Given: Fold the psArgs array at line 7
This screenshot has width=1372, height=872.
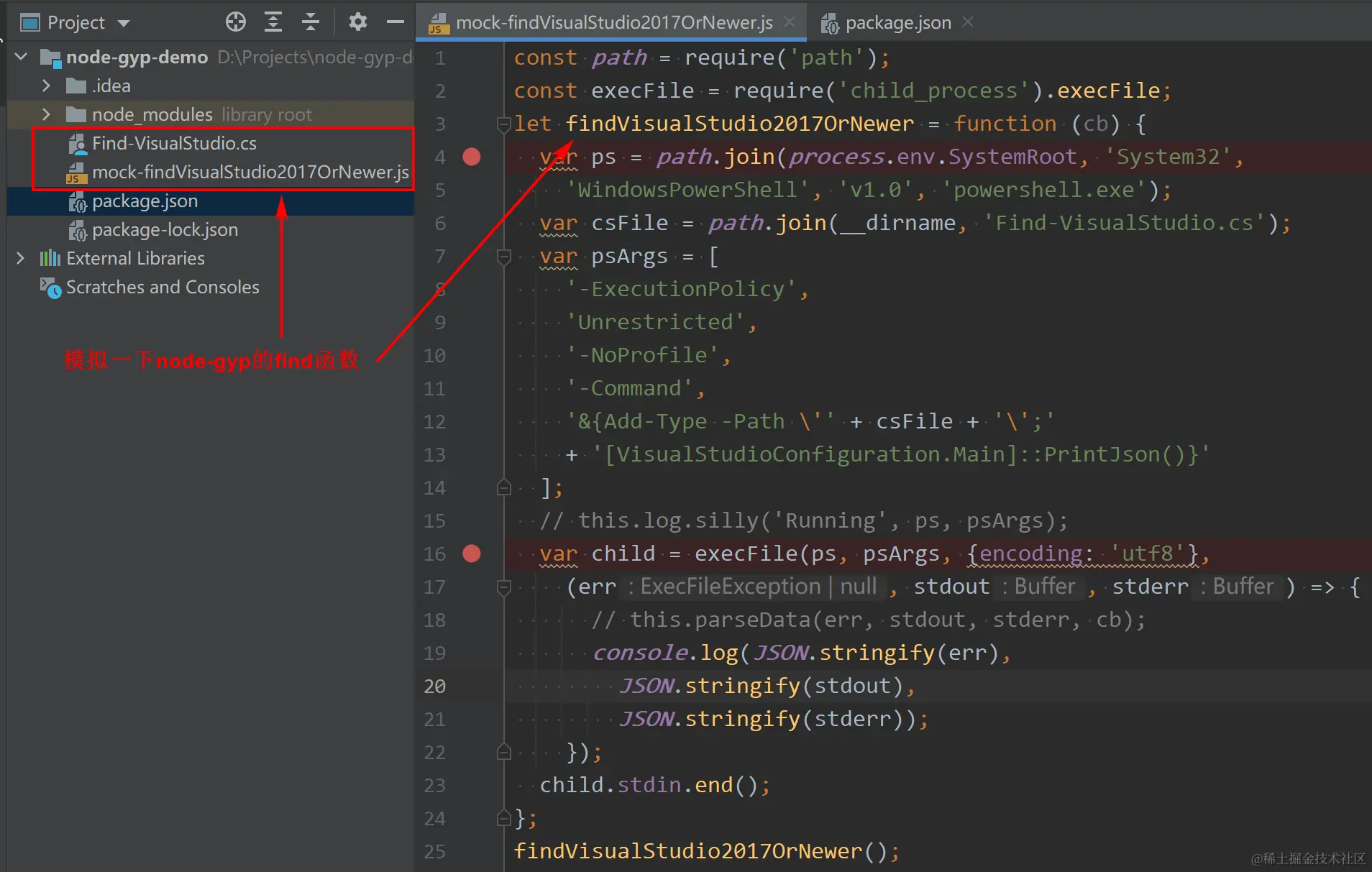Looking at the screenshot, I should click(x=503, y=257).
